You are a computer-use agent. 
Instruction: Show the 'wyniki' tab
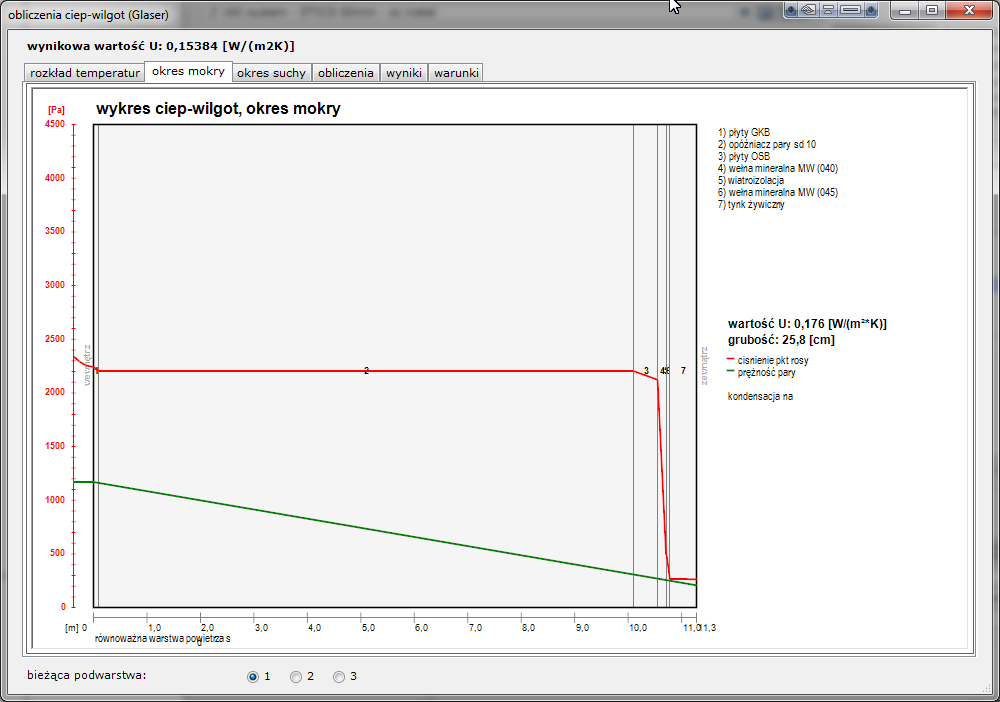tap(404, 73)
